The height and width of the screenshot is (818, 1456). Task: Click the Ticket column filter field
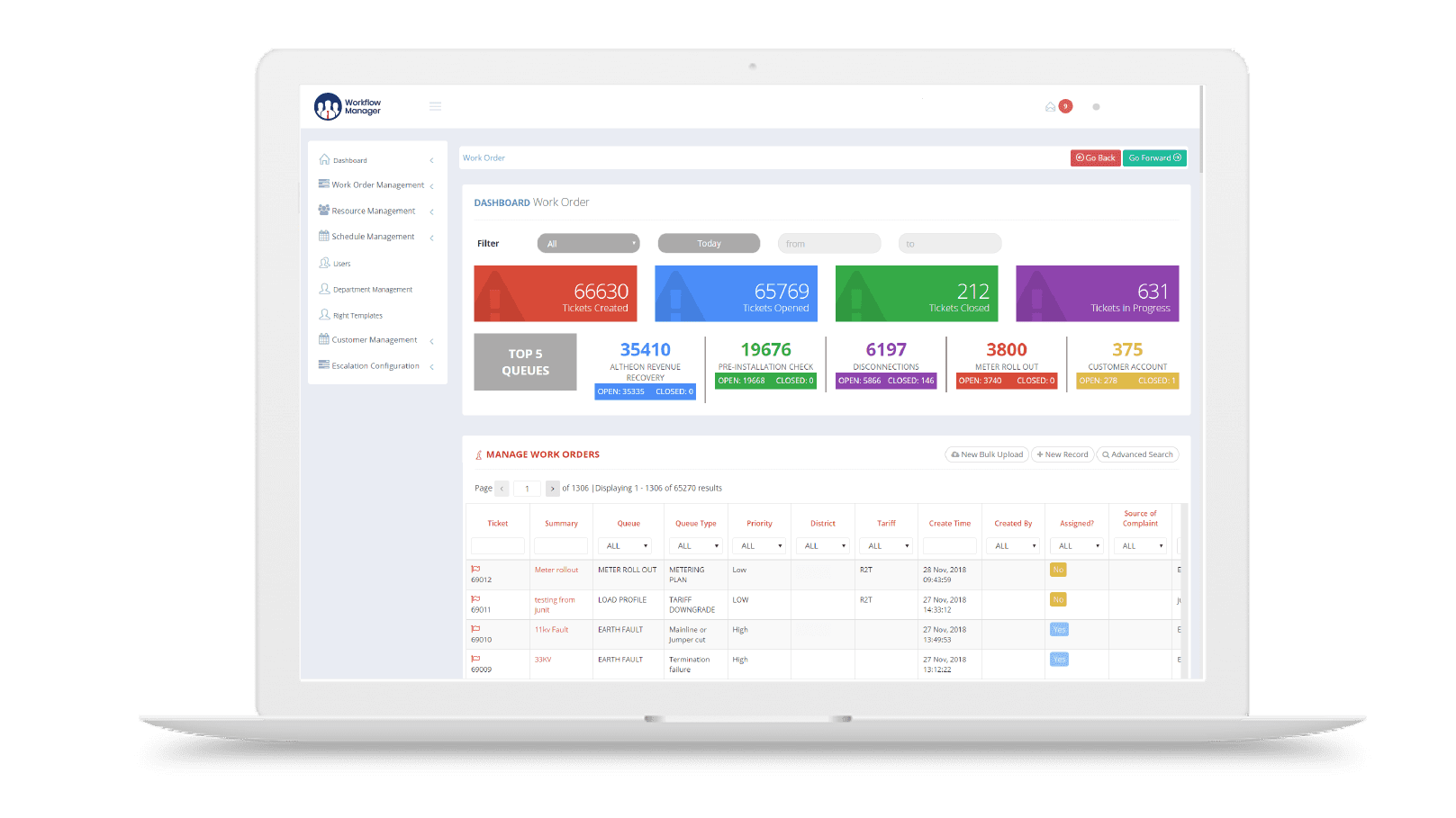point(498,545)
